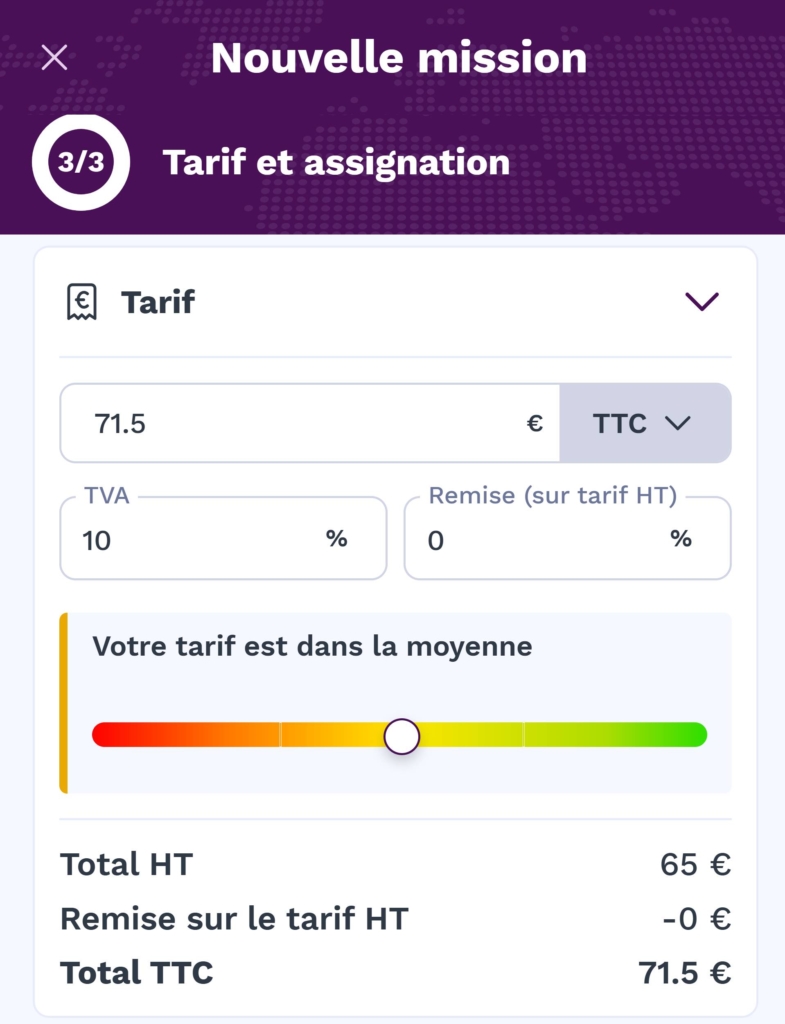
Task: Focus the 71.5 price input field
Action: tap(300, 423)
